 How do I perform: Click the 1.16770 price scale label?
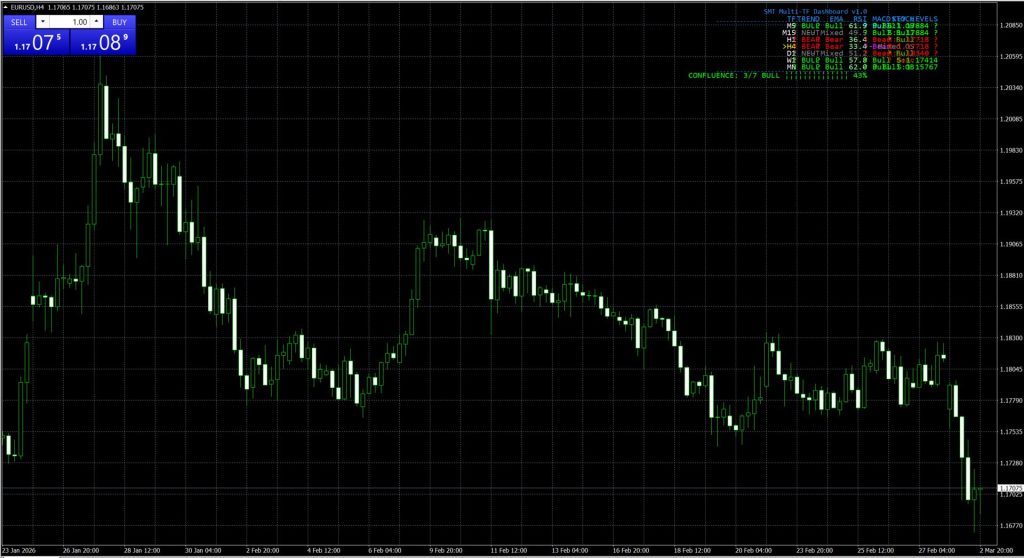[1010, 525]
